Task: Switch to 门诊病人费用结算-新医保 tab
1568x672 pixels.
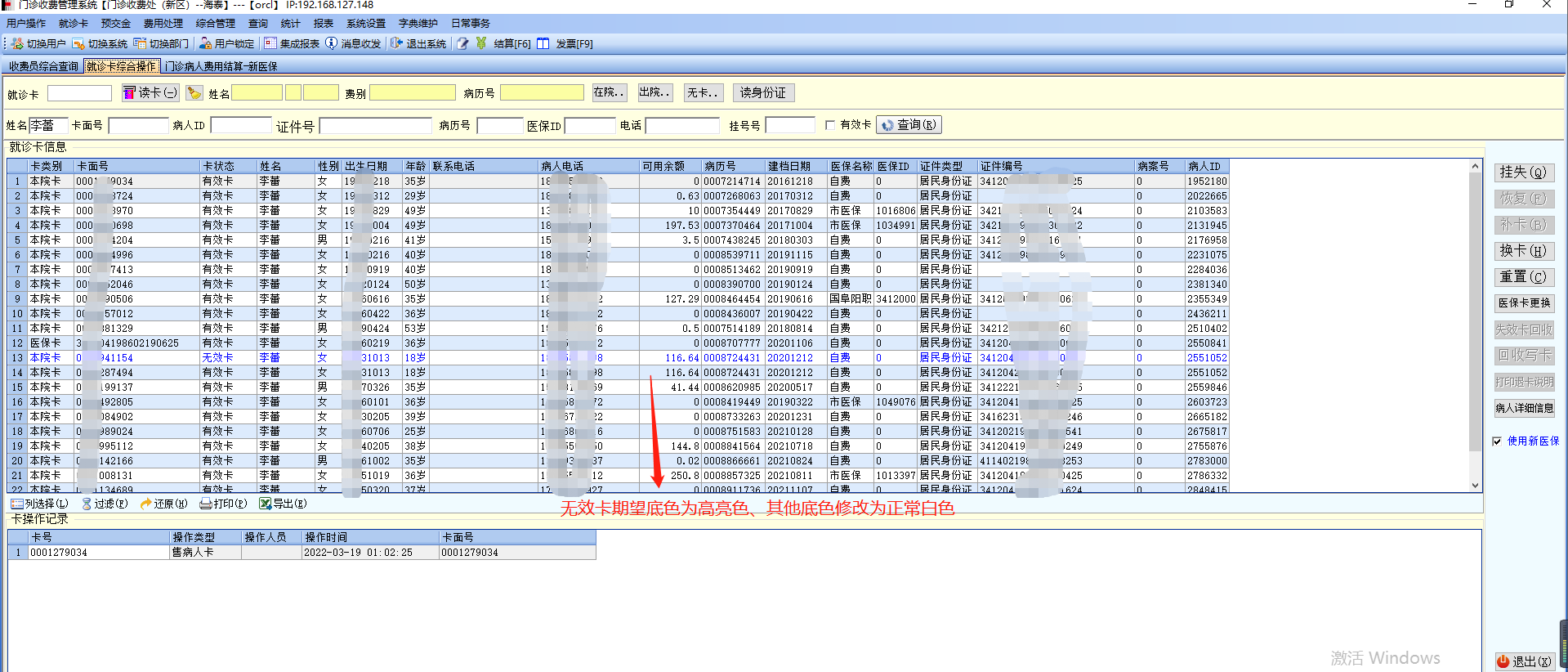Action: (221, 66)
